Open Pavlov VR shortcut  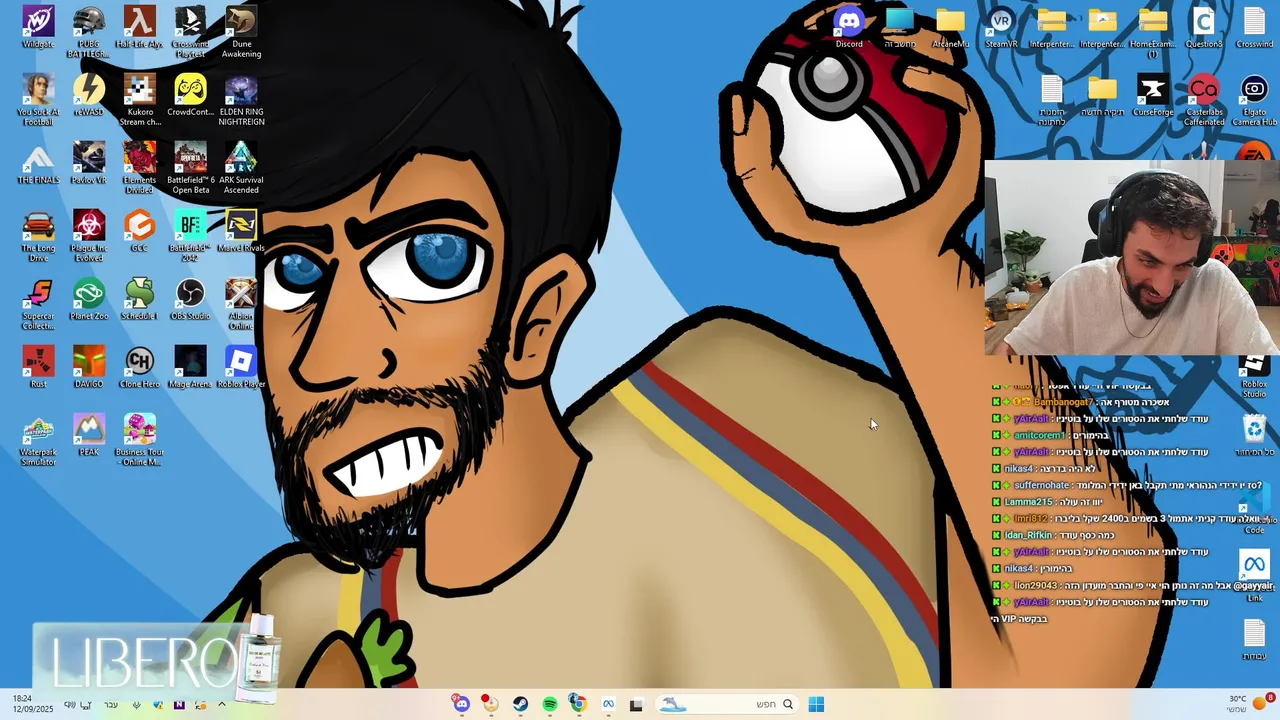pyautogui.click(x=88, y=163)
